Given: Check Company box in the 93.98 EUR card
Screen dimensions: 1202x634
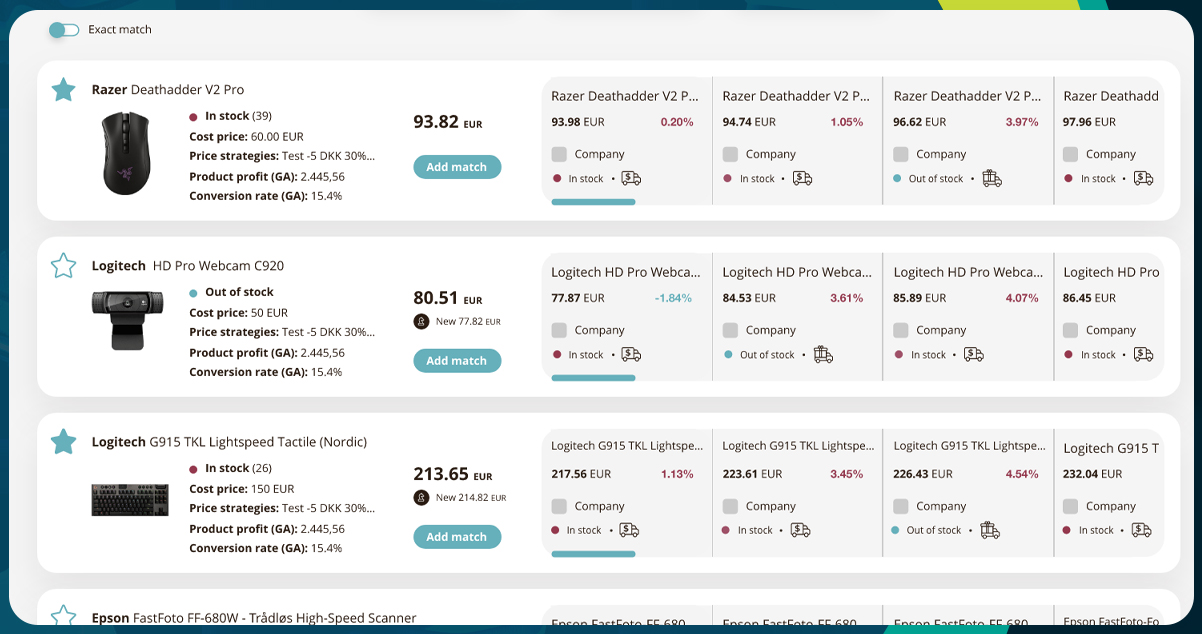Looking at the screenshot, I should point(559,155).
